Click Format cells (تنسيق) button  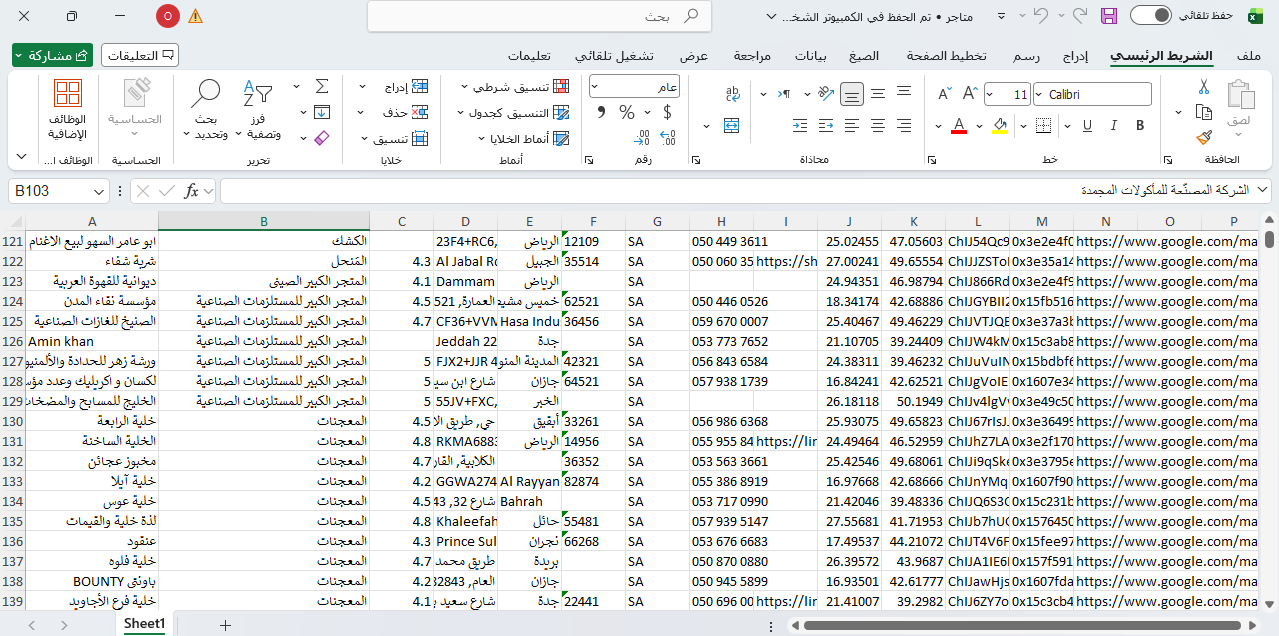pyautogui.click(x=402, y=139)
